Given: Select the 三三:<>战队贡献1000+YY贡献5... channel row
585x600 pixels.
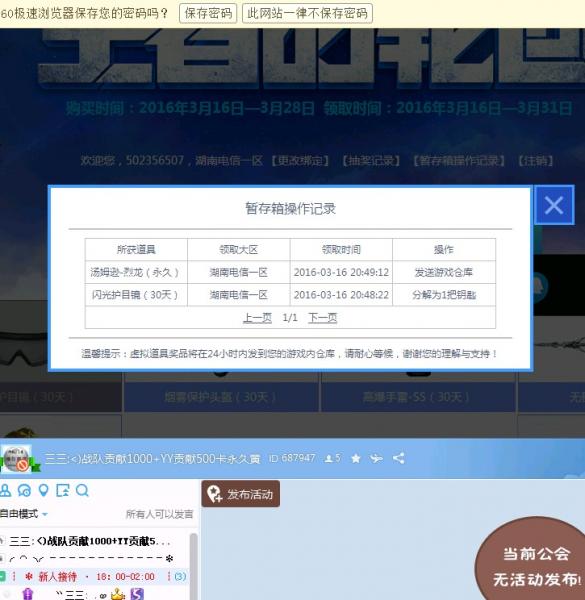Looking at the screenshot, I should pyautogui.click(x=90, y=541).
